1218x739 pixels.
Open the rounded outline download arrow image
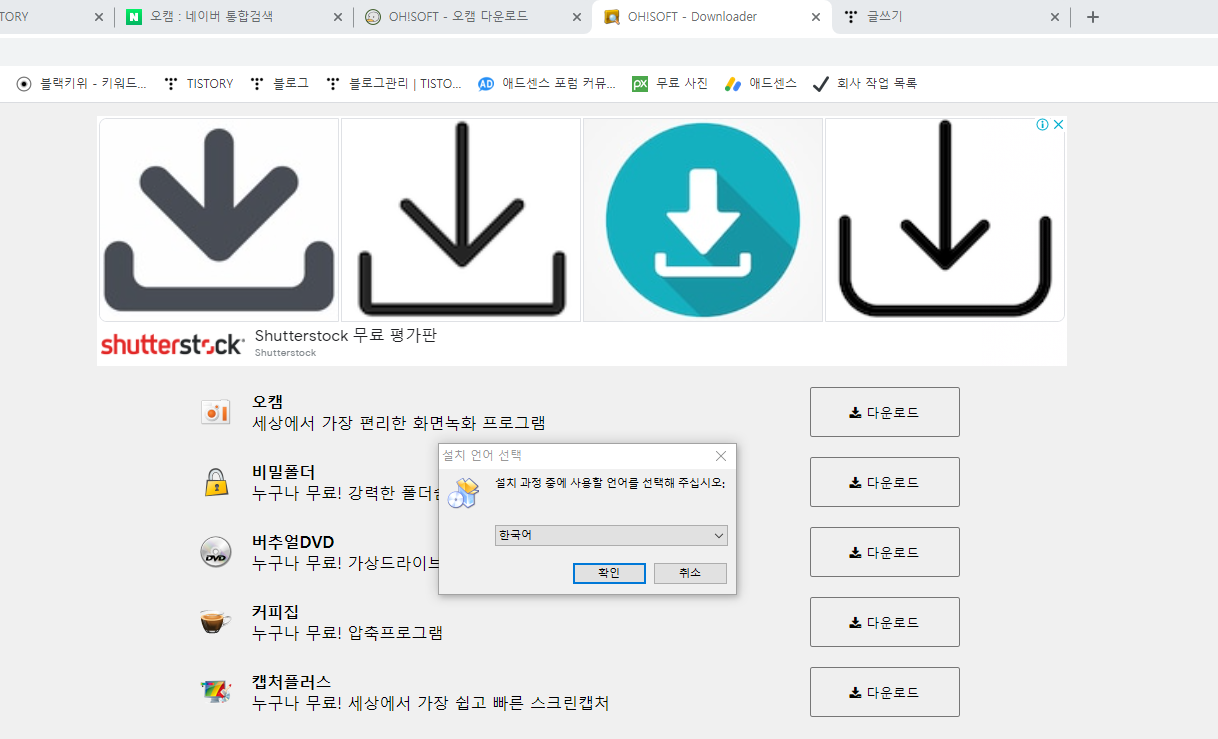tap(945, 220)
